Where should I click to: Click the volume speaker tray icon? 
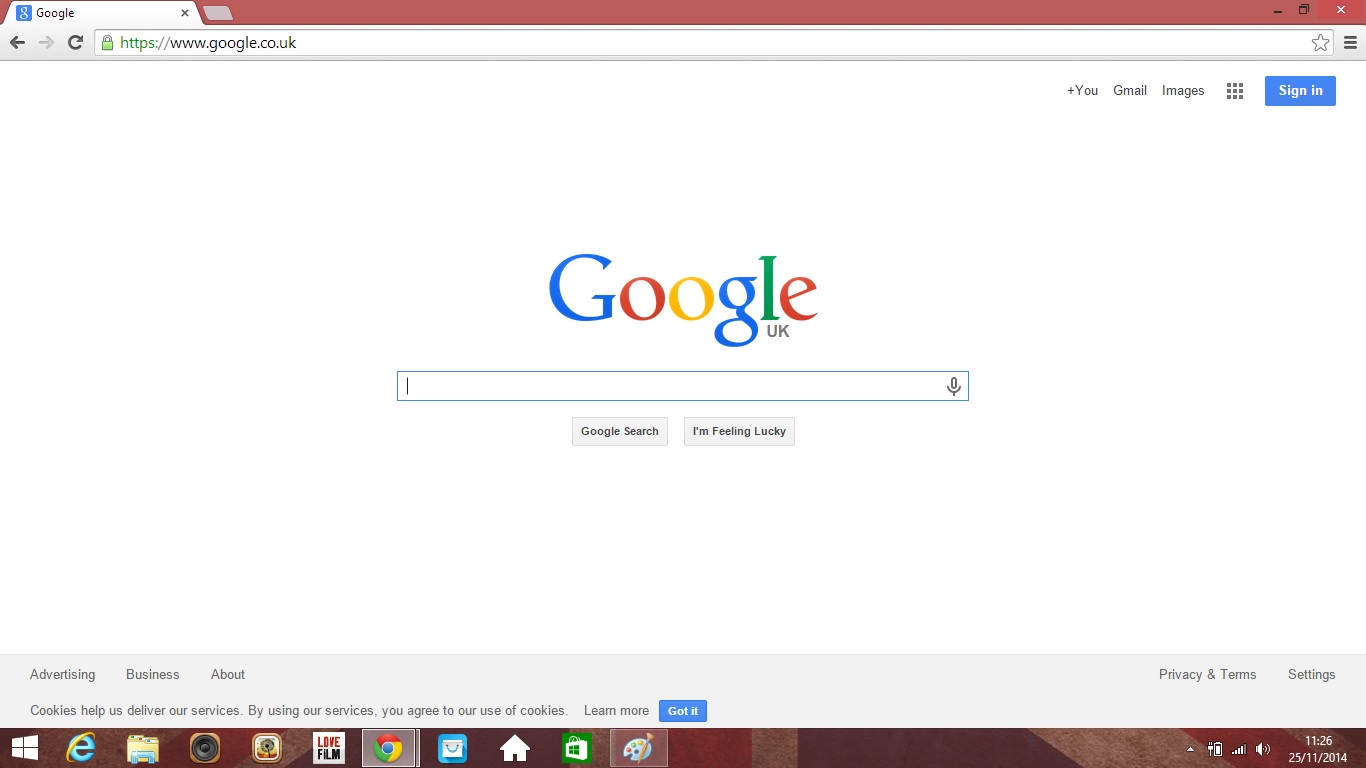click(x=1263, y=749)
